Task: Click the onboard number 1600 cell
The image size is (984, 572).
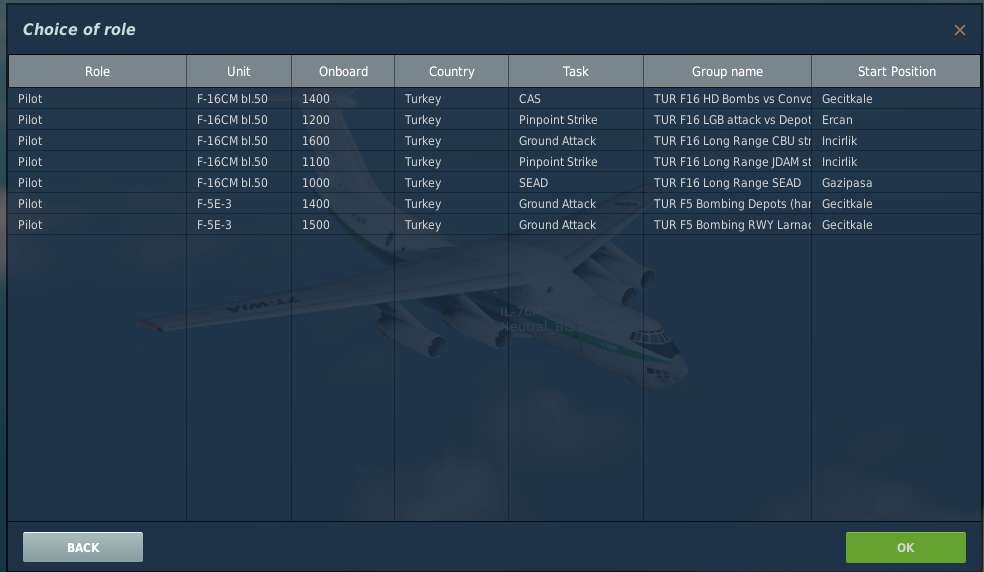Action: pyautogui.click(x=316, y=141)
